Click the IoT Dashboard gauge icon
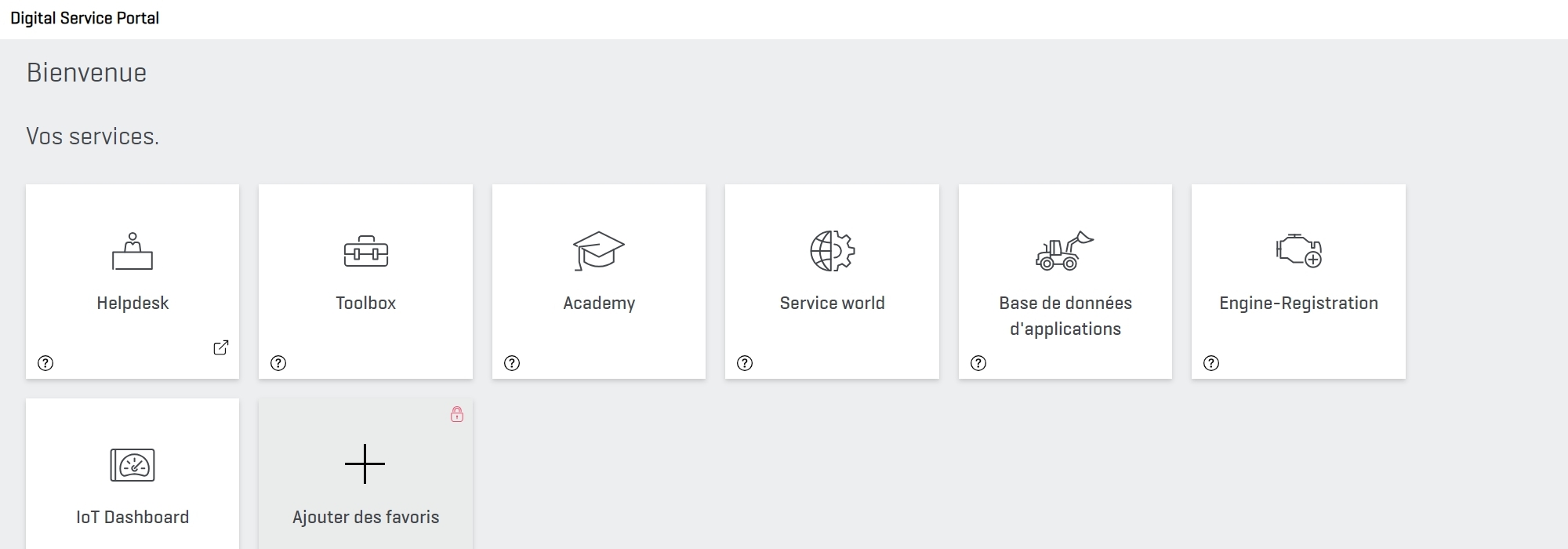The height and width of the screenshot is (549, 1568). [132, 465]
